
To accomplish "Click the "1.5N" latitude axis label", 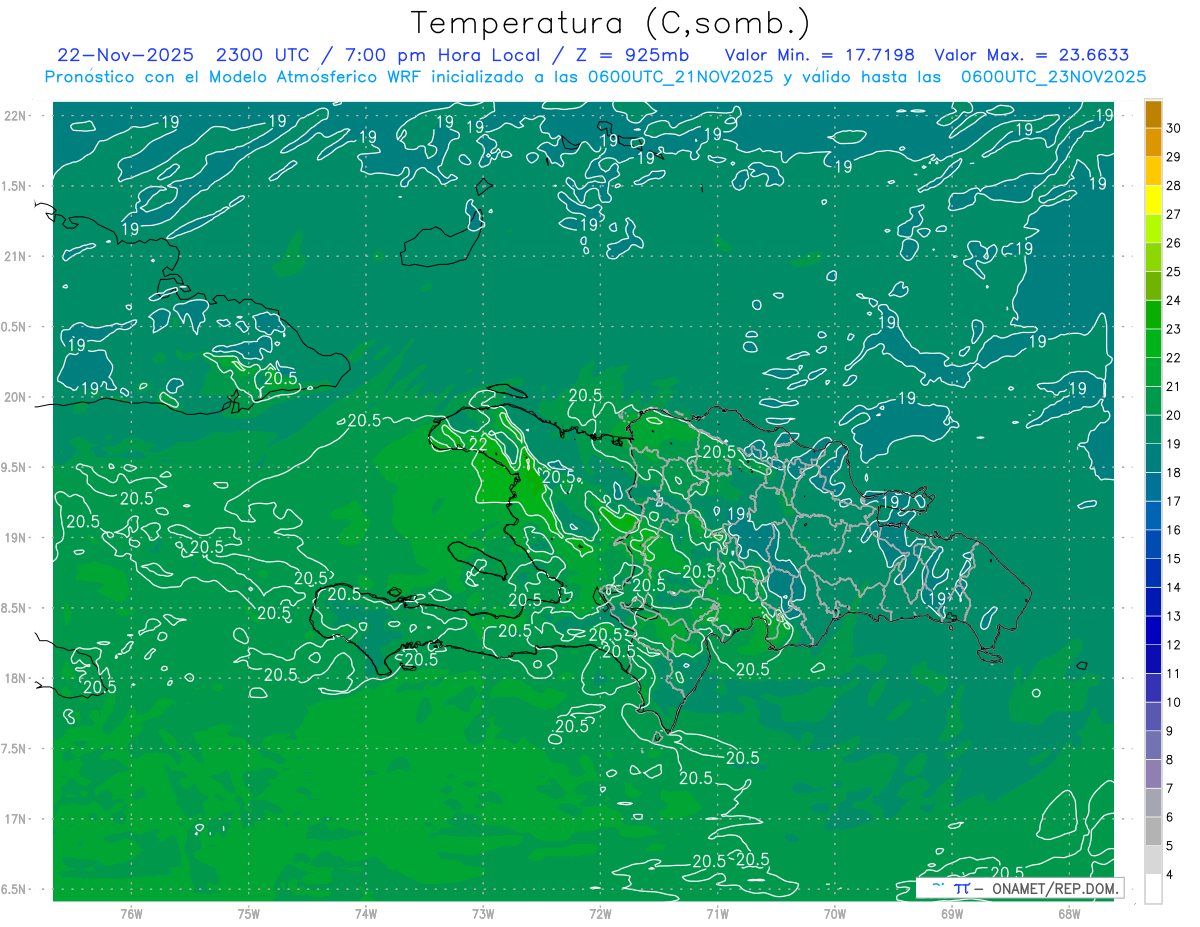I will coord(14,186).
